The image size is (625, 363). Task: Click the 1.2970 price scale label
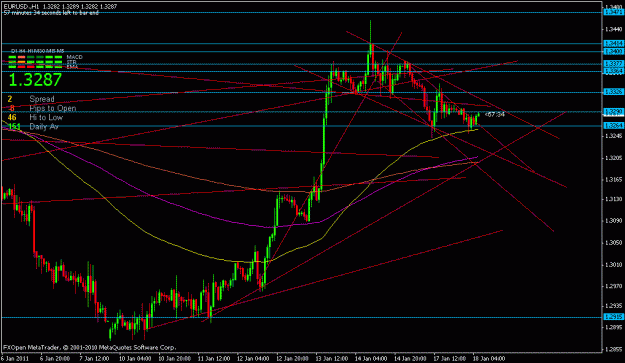click(613, 286)
